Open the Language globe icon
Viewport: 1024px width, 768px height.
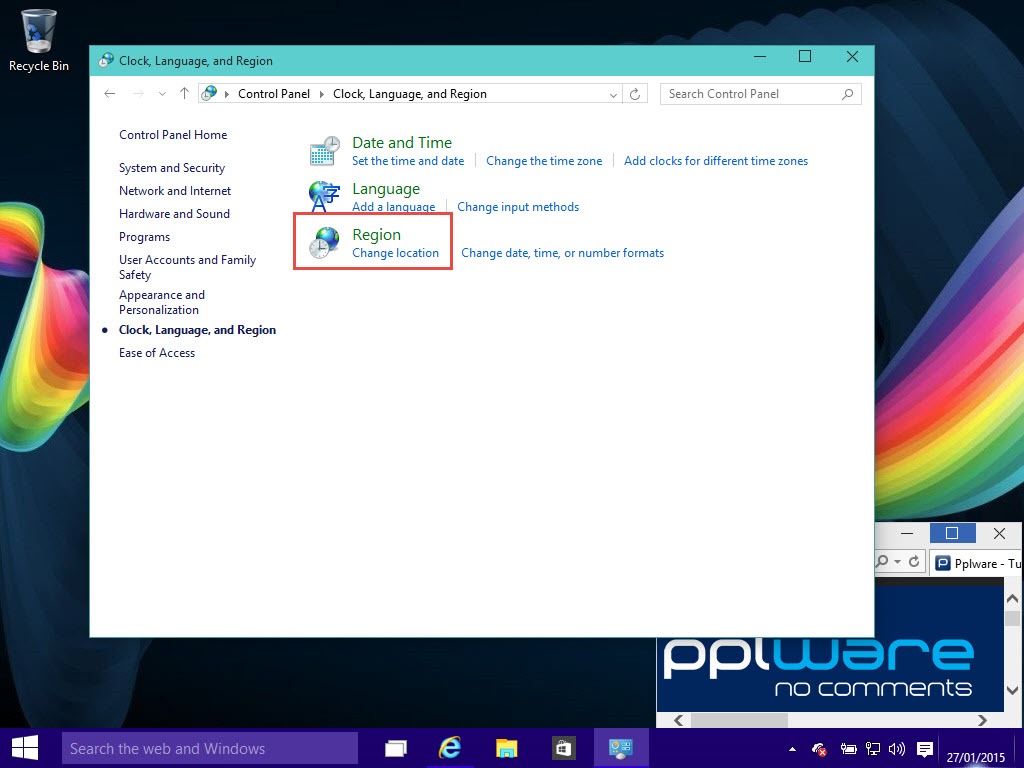(324, 196)
